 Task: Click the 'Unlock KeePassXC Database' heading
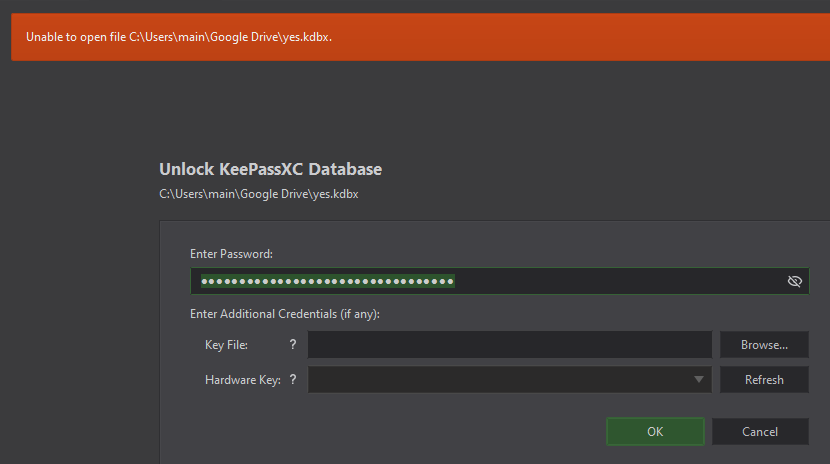coord(270,169)
